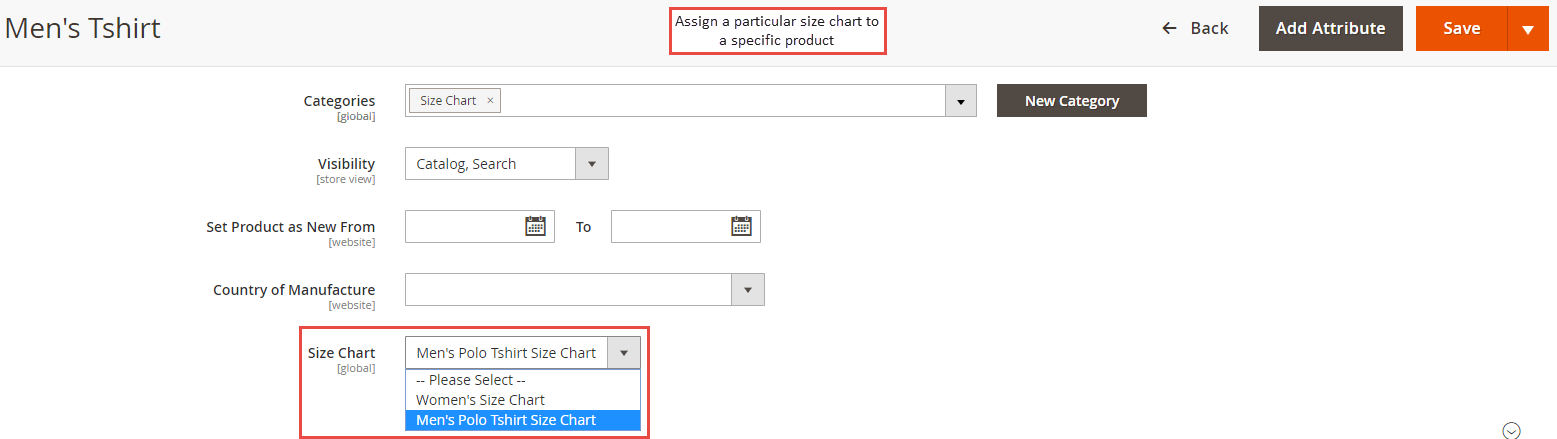Viewport: 1557px width, 439px height.
Task: Open the Set Product as New From calendar
Action: tap(536, 226)
